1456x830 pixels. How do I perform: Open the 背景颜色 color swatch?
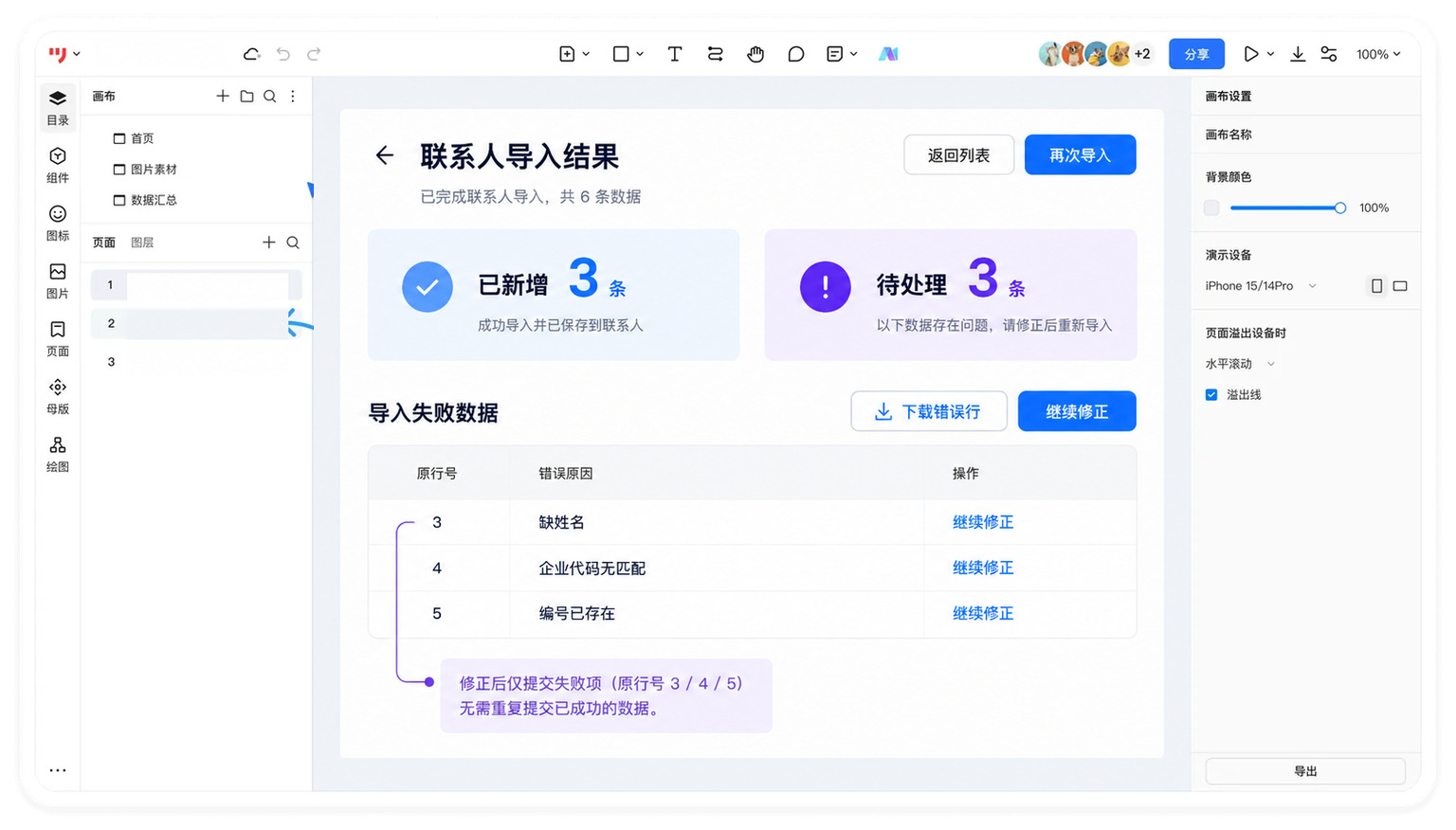(x=1211, y=207)
